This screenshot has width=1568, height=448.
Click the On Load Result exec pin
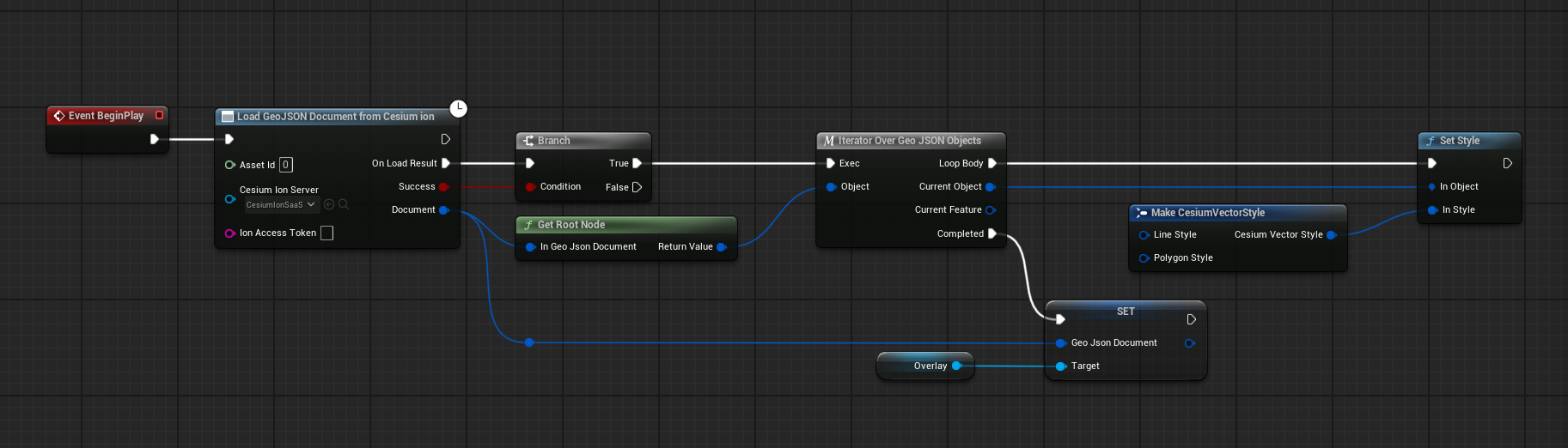click(x=445, y=163)
